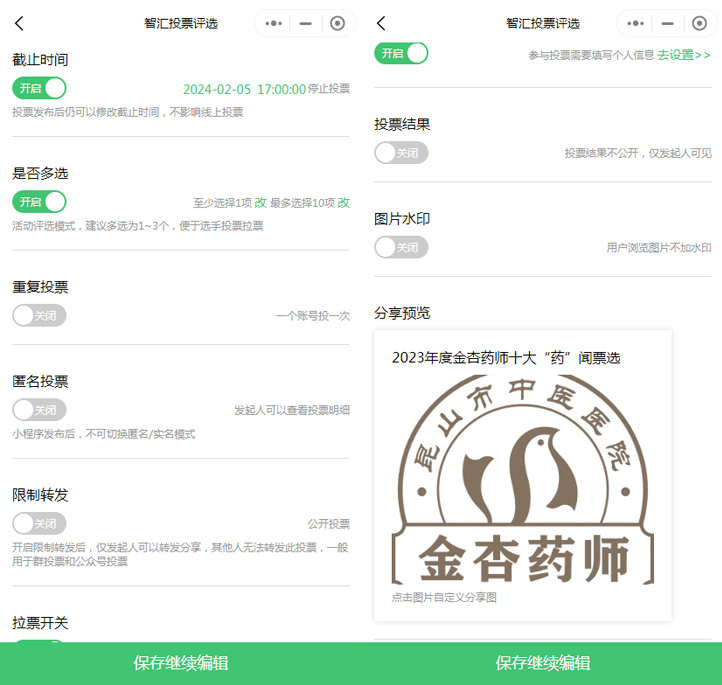The width and height of the screenshot is (722, 685).
Task: Close right mini program via circle icon
Action: [x=699, y=23]
